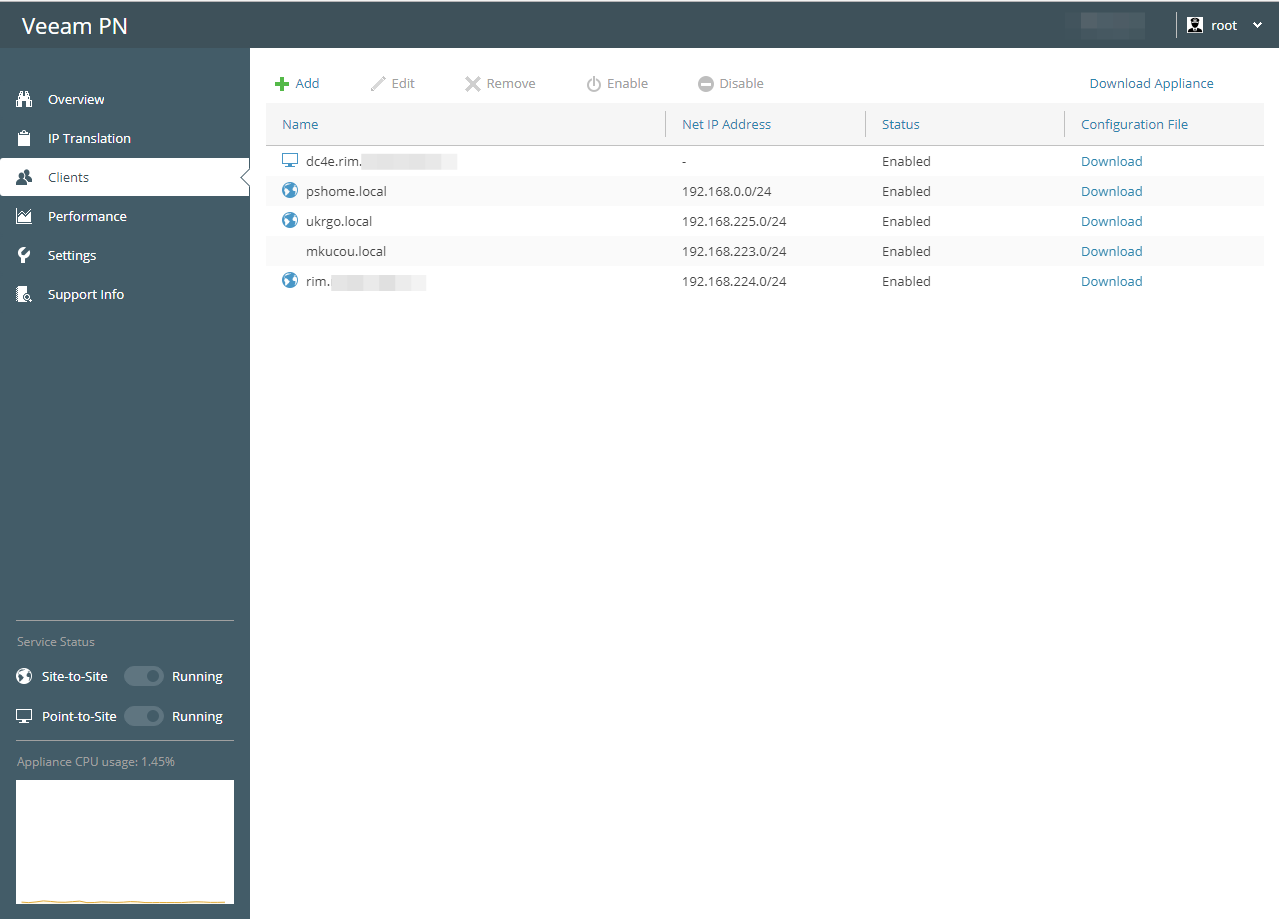Click the green plus Add icon
Image resolution: width=1279 pixels, height=919 pixels.
tap(282, 84)
